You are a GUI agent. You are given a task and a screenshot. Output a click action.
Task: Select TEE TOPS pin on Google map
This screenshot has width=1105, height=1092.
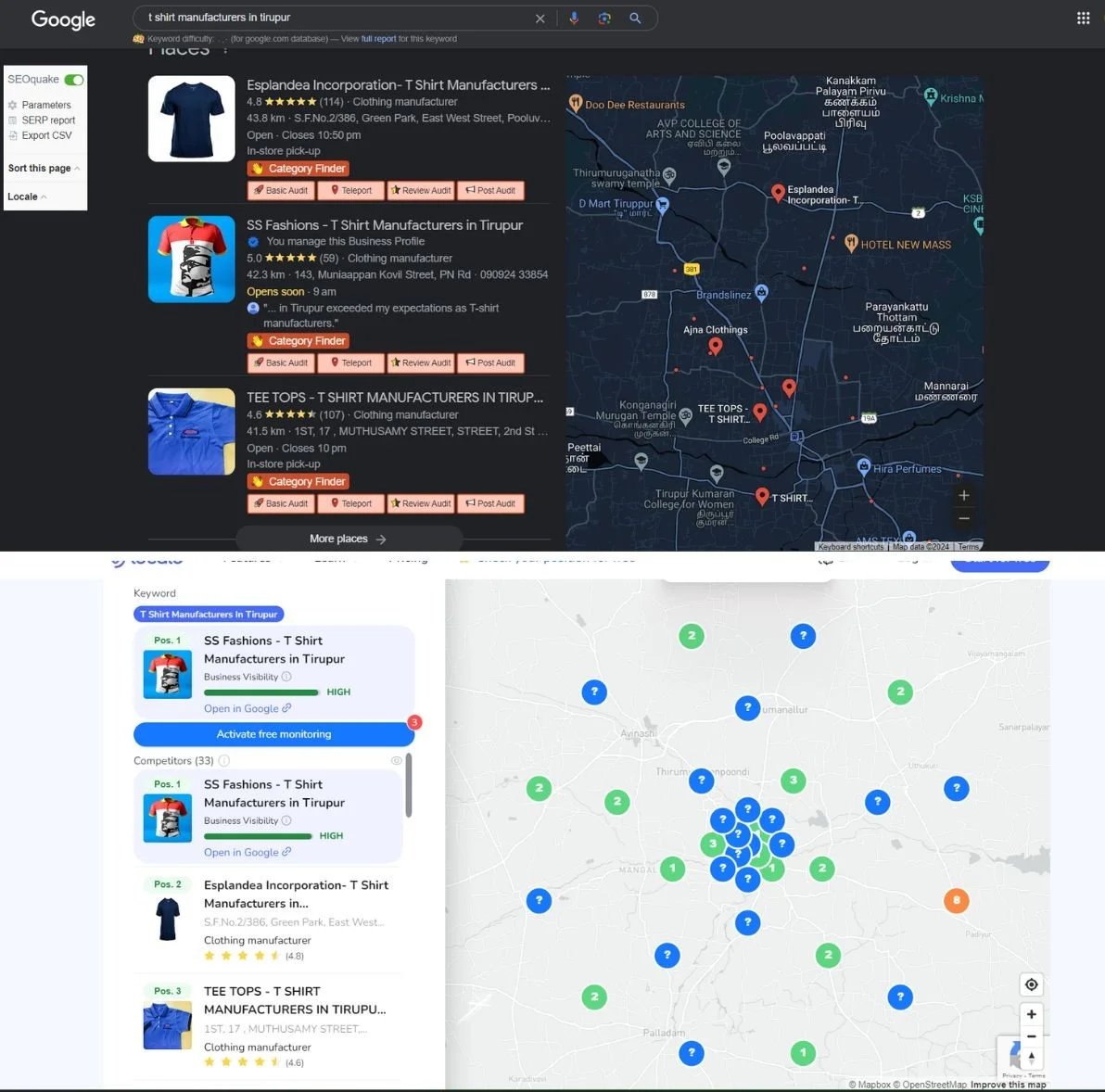coord(760,413)
